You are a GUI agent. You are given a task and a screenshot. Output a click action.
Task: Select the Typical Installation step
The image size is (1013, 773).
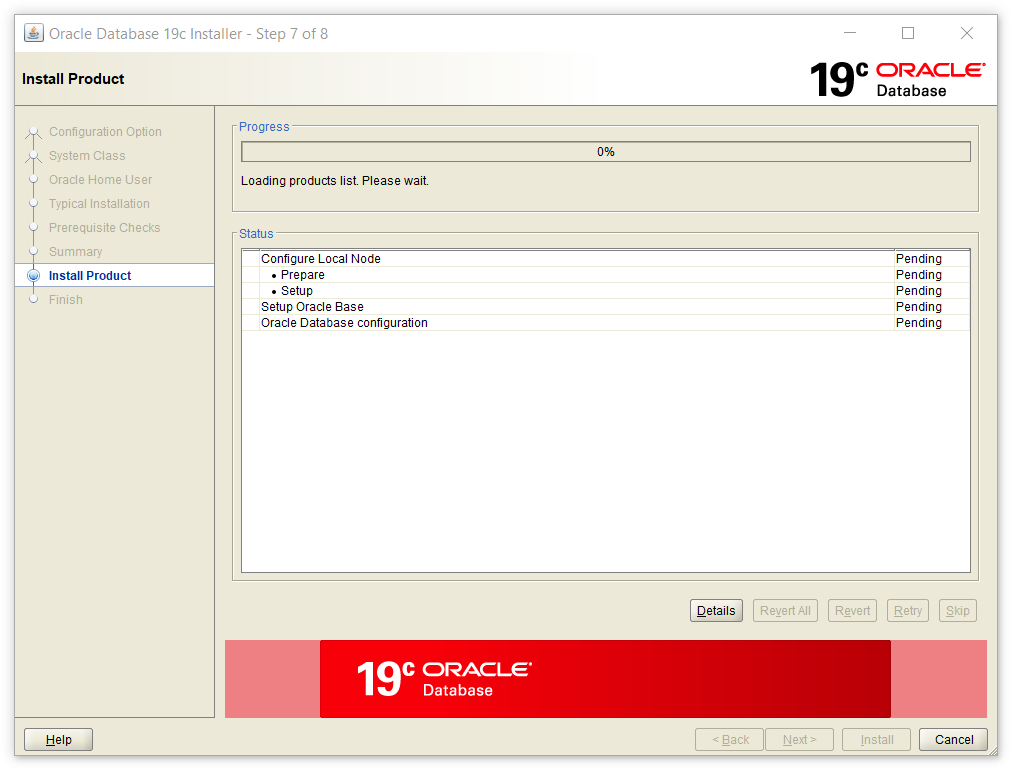tap(99, 204)
